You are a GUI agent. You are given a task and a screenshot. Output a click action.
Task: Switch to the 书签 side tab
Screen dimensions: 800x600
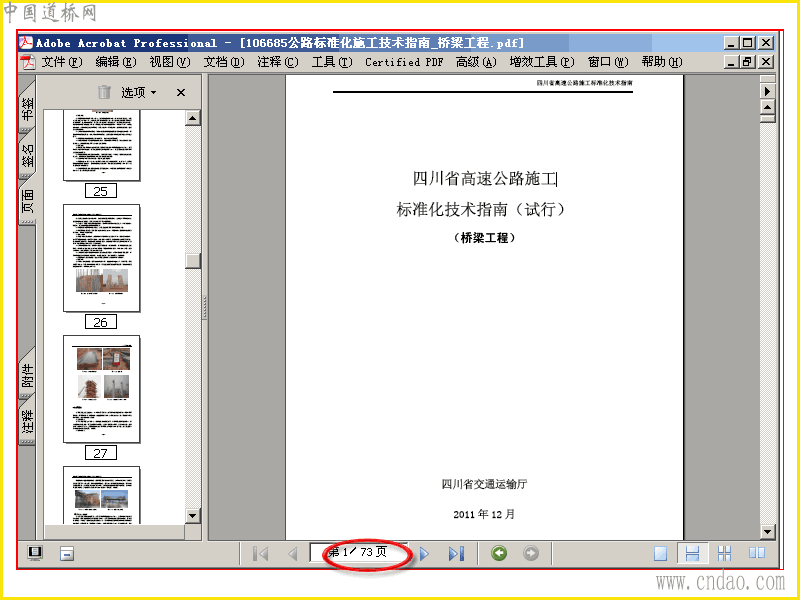[27, 109]
